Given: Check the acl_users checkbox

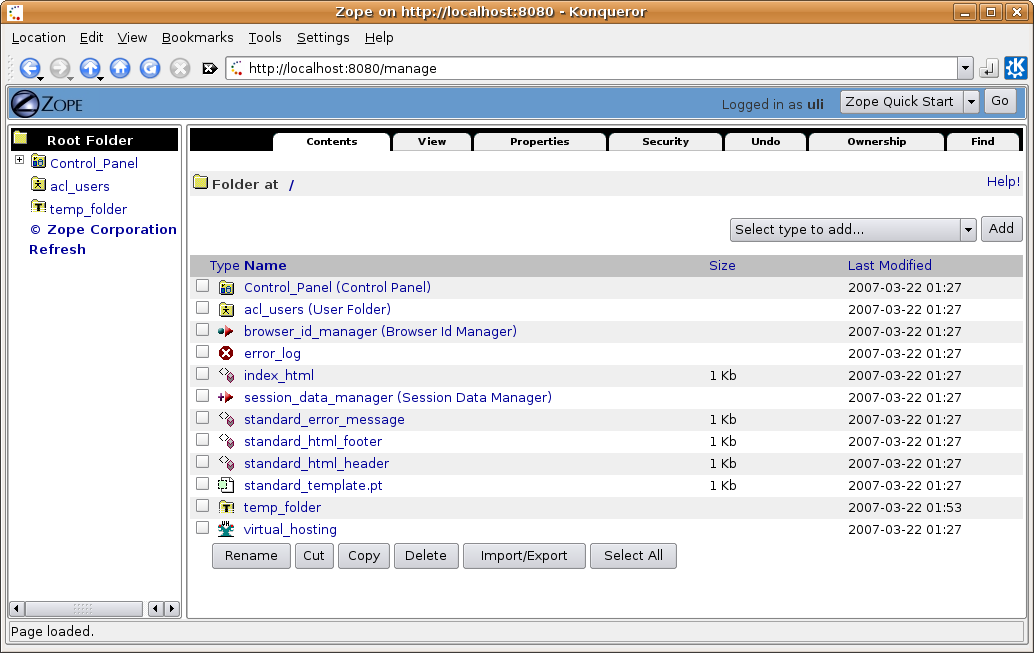Looking at the screenshot, I should click(x=202, y=308).
